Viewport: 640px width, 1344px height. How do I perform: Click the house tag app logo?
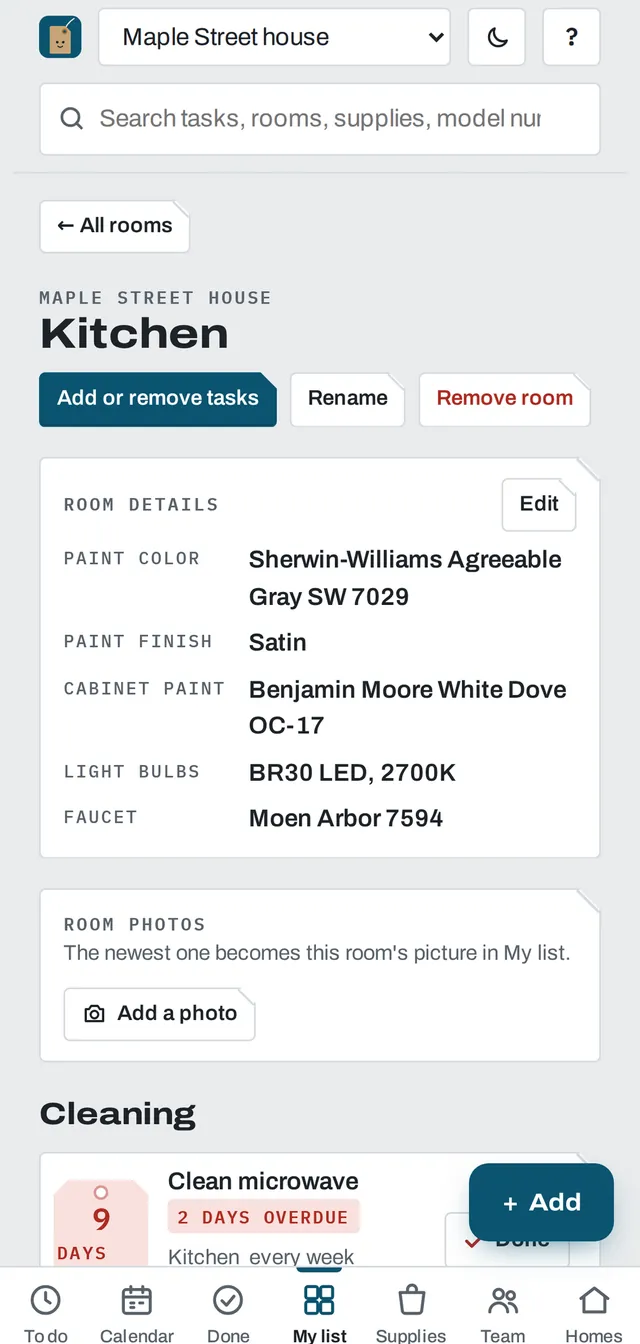tap(60, 37)
